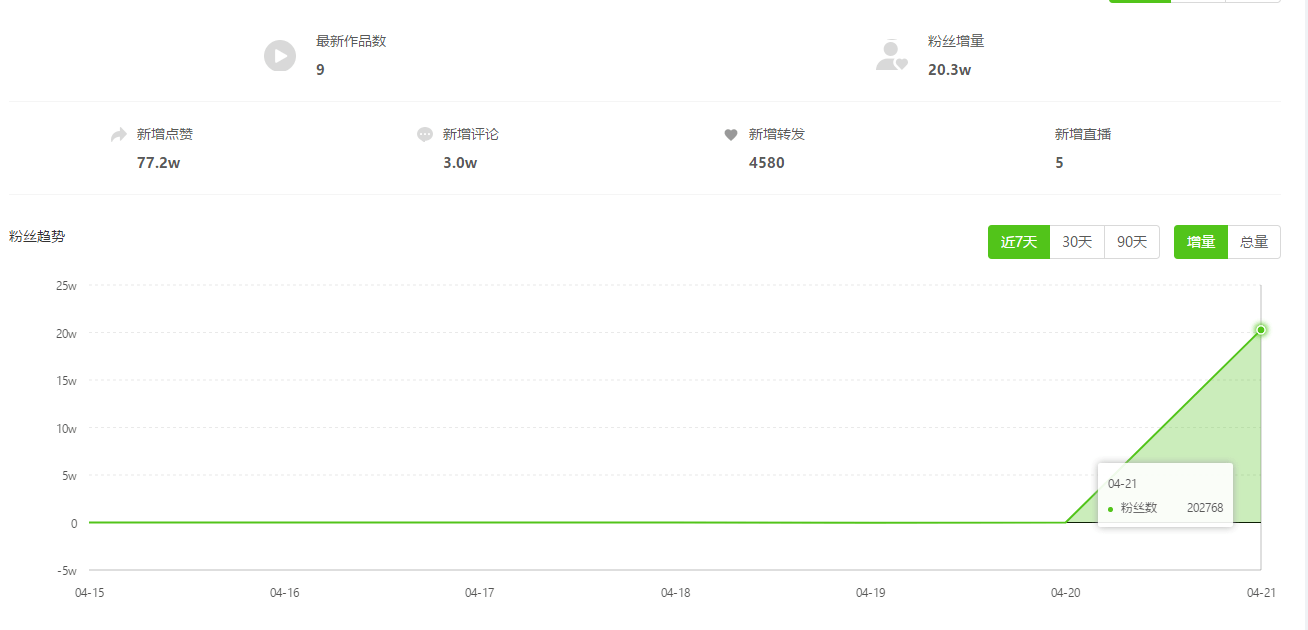
Task: Click the 20w y-axis label
Action: [66, 334]
